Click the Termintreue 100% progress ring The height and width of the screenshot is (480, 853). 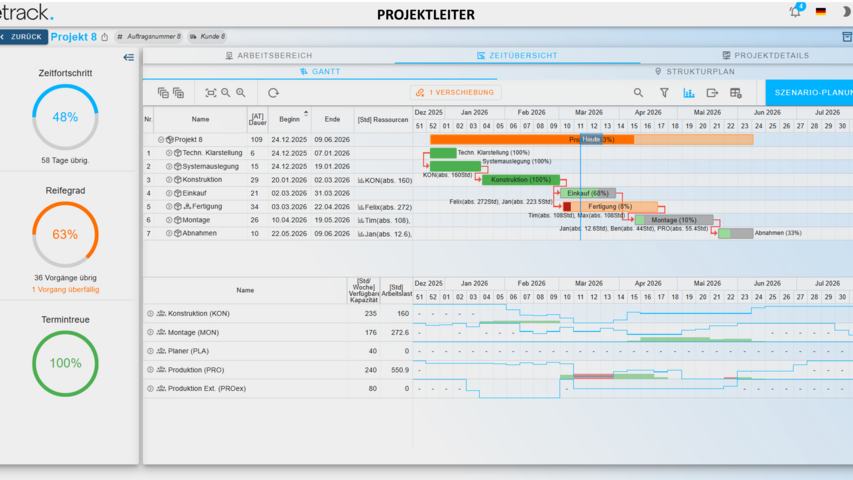point(65,364)
